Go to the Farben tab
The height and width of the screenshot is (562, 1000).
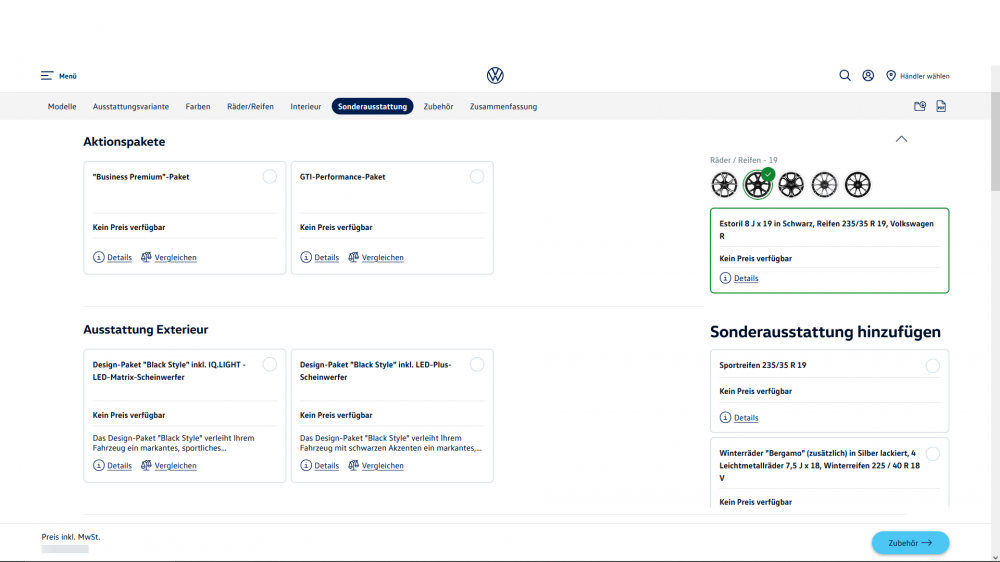(198, 107)
